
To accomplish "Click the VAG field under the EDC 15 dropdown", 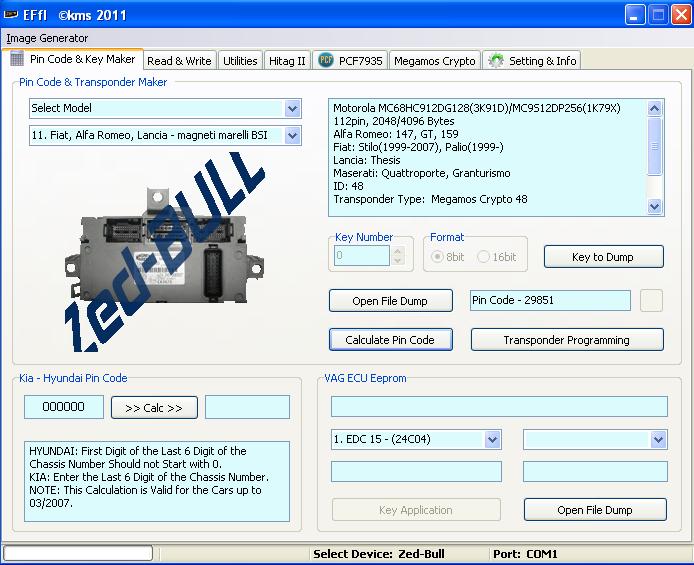I will point(416,471).
